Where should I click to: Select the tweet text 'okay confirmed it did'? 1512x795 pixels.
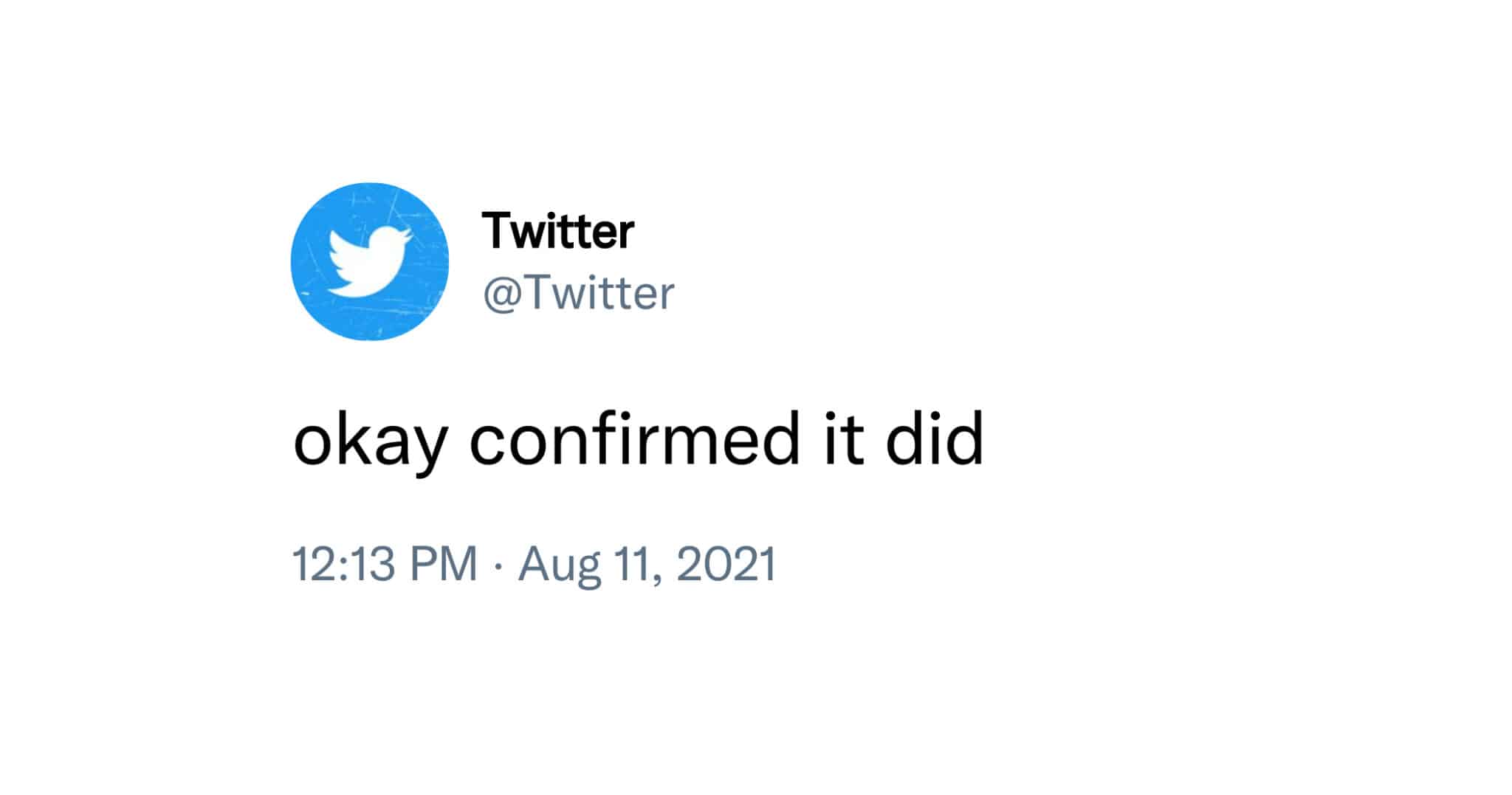pos(639,440)
